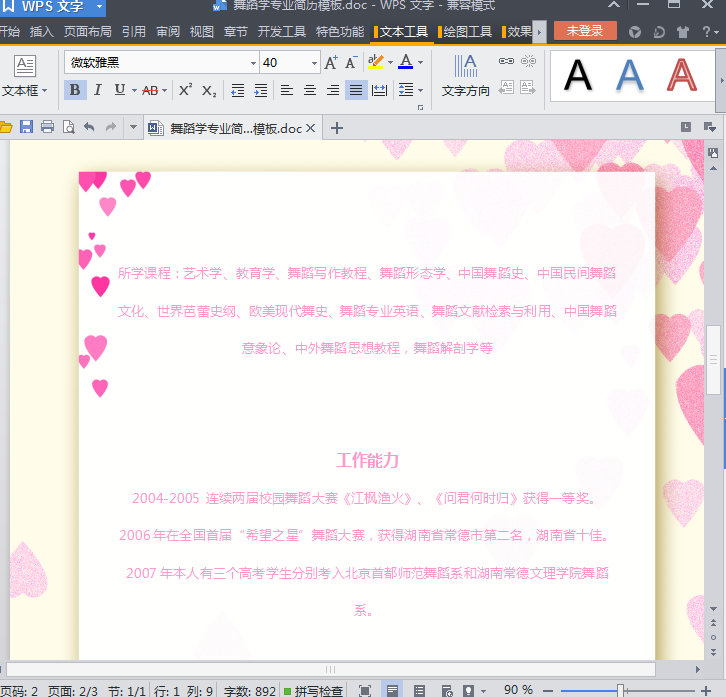This screenshot has width=726, height=697.
Task: Go to previous linked text box
Action: [506, 87]
